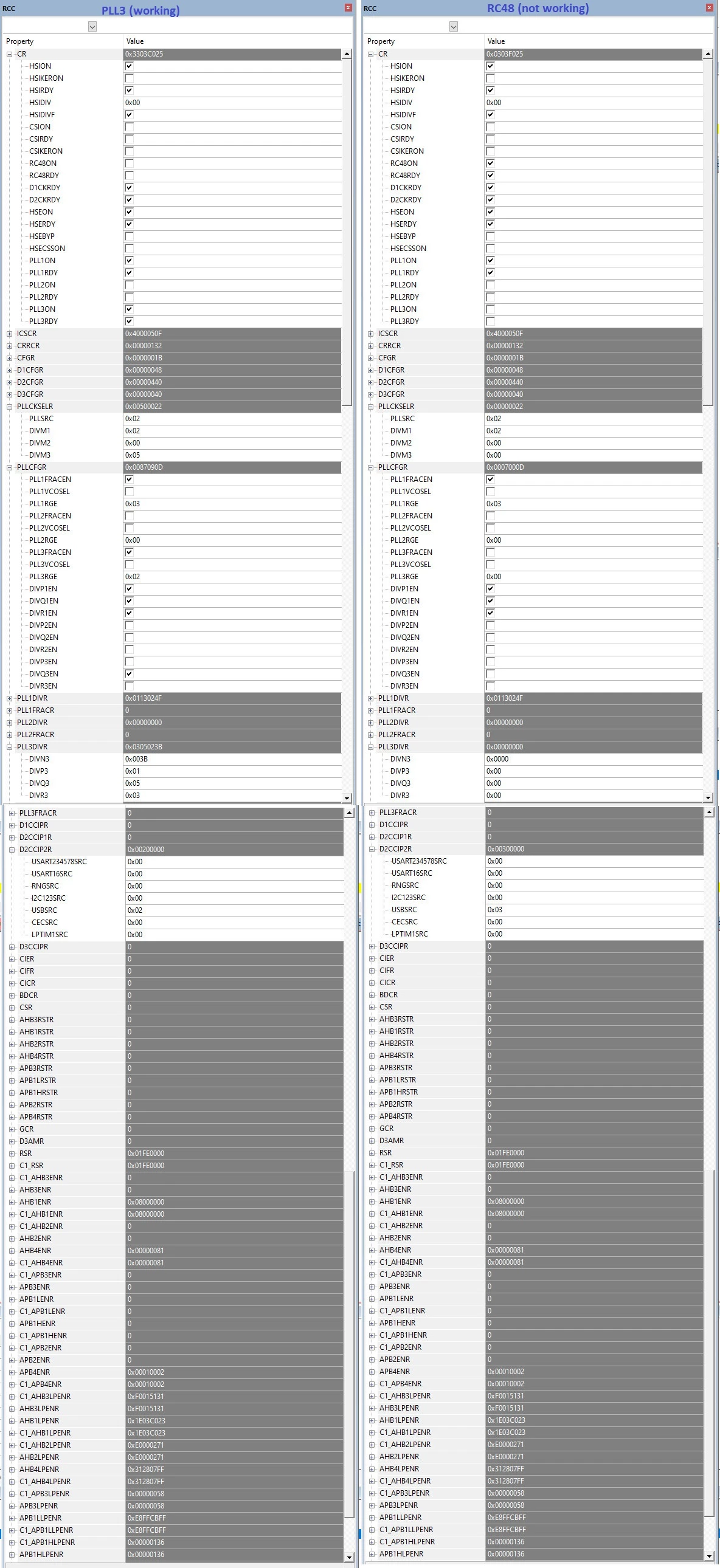Toggle RC48RDY checkbox in RC48 (not working) panel
Screen dimensions: 720x1568
click(x=490, y=175)
